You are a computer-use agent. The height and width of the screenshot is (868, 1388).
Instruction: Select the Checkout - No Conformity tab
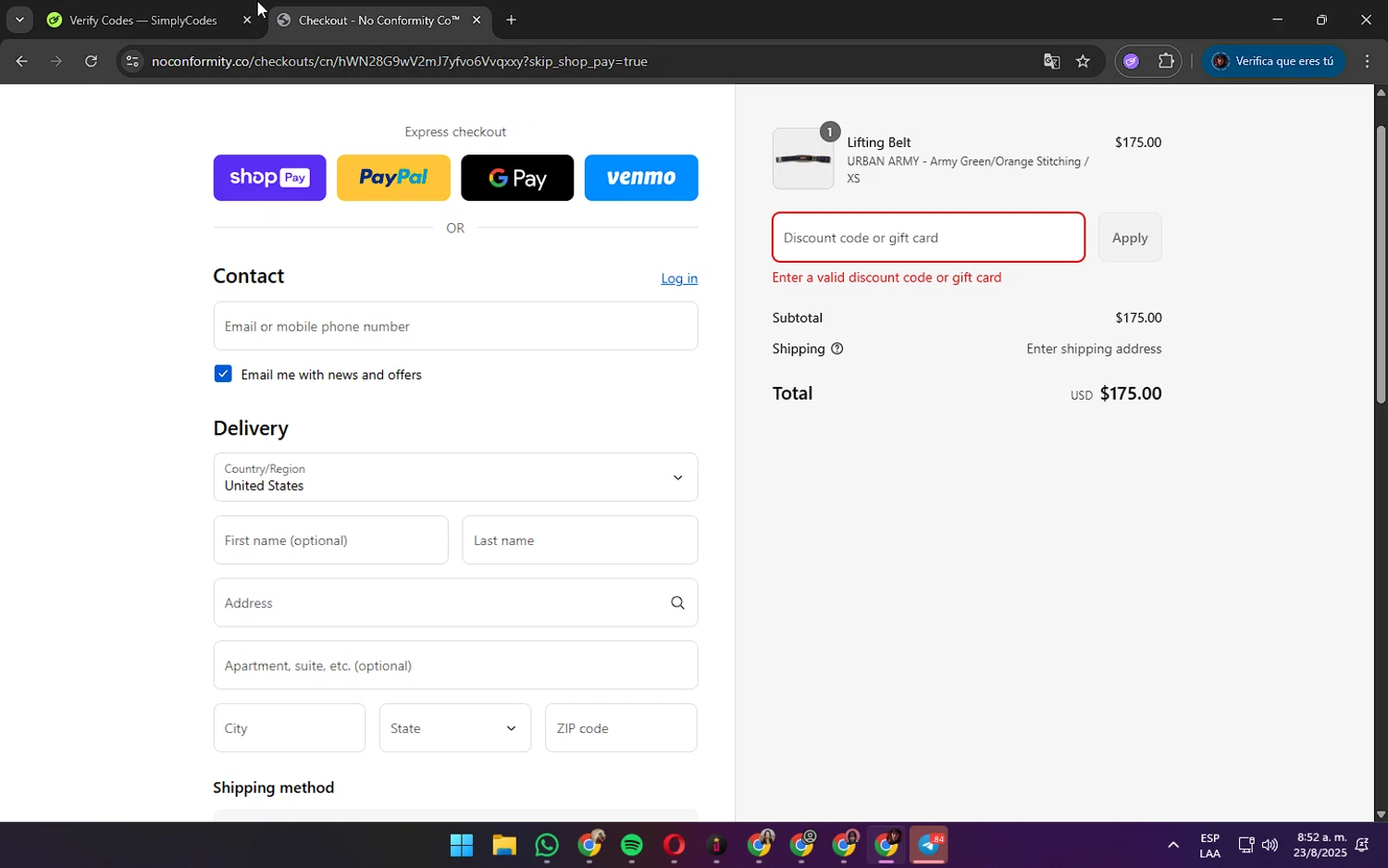379,19
